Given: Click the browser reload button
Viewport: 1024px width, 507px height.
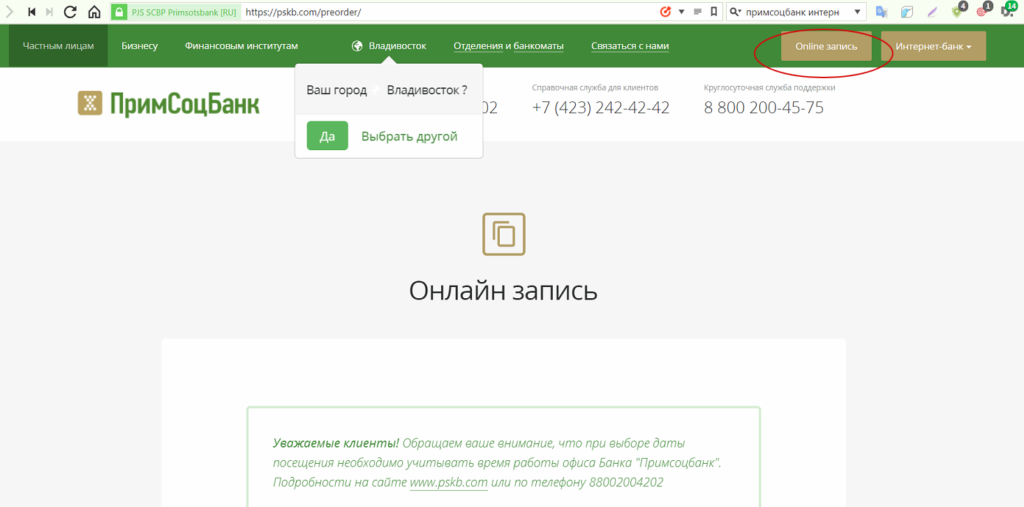Looking at the screenshot, I should tap(70, 12).
